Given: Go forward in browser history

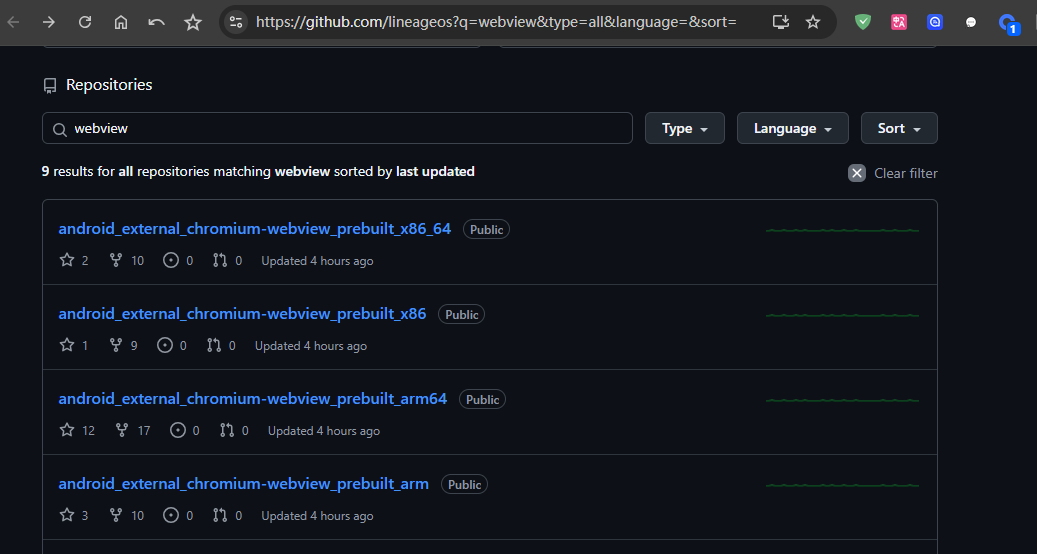Looking at the screenshot, I should (49, 22).
